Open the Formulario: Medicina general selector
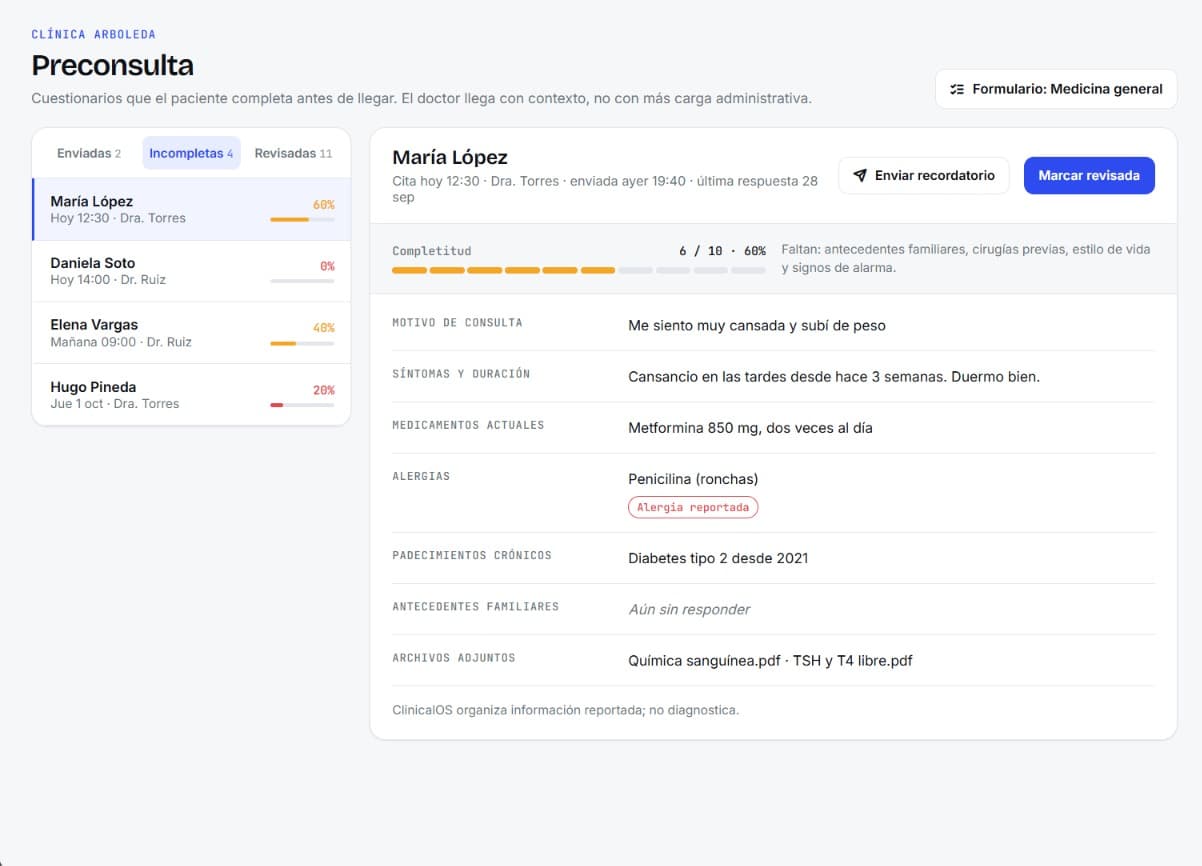 coord(1056,89)
